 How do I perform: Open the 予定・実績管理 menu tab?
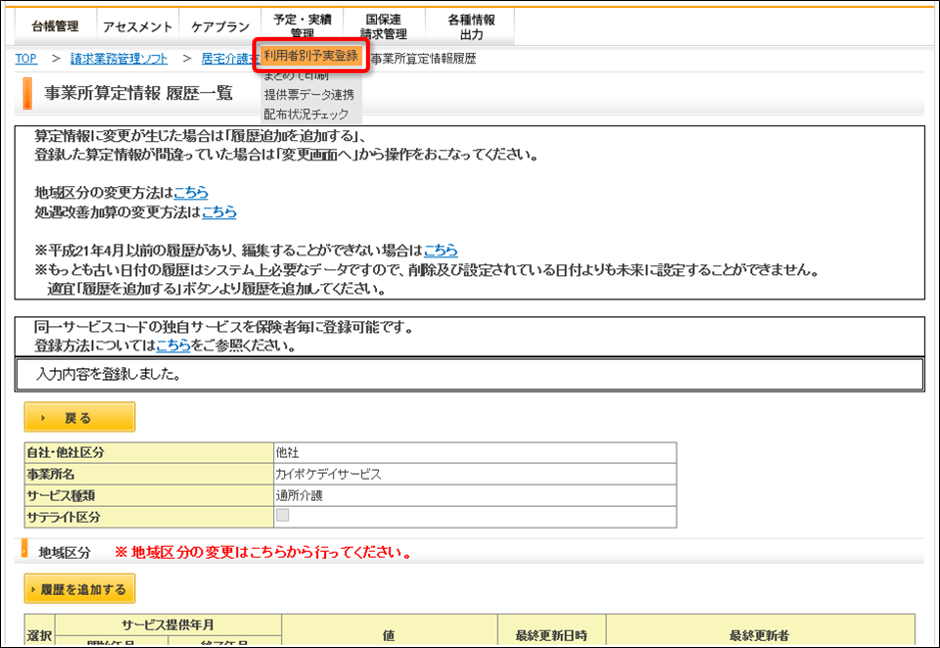pyautogui.click(x=302, y=27)
